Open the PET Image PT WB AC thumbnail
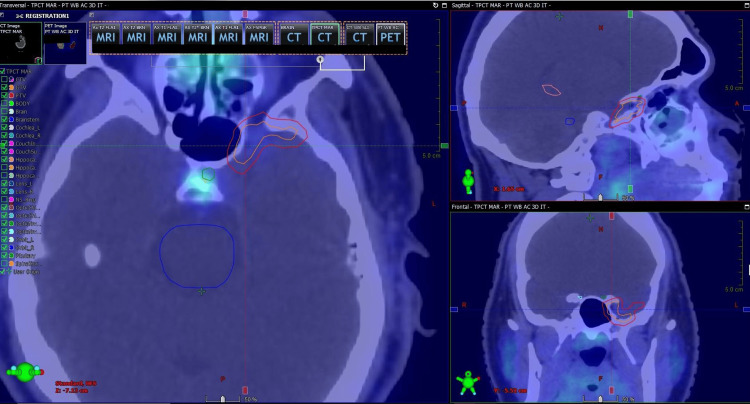Image resolution: width=750 pixels, height=404 pixels. click(65, 43)
